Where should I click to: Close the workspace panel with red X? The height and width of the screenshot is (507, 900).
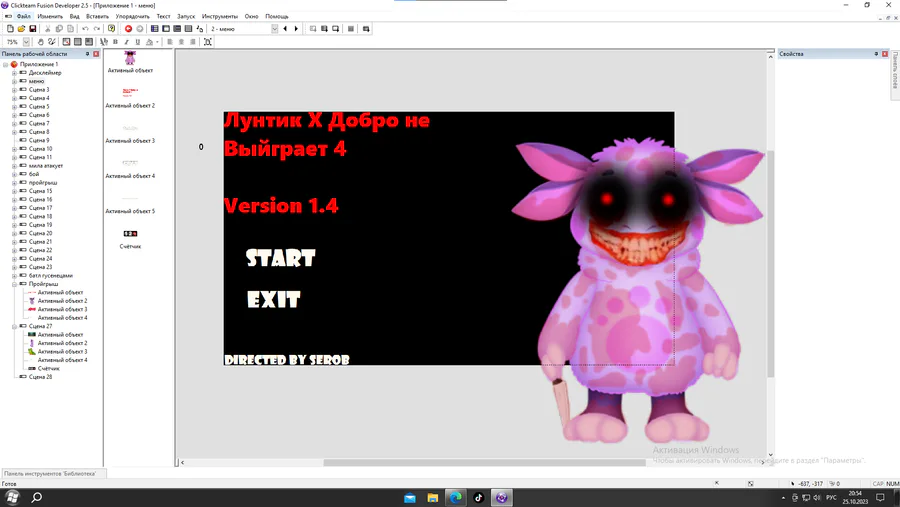[x=96, y=54]
